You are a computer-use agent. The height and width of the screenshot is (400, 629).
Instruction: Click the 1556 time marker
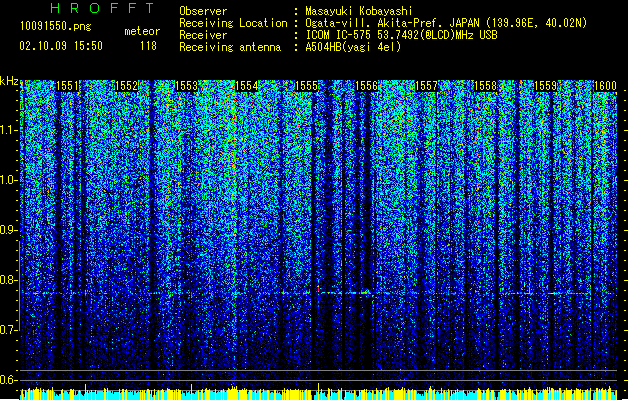(x=366, y=86)
